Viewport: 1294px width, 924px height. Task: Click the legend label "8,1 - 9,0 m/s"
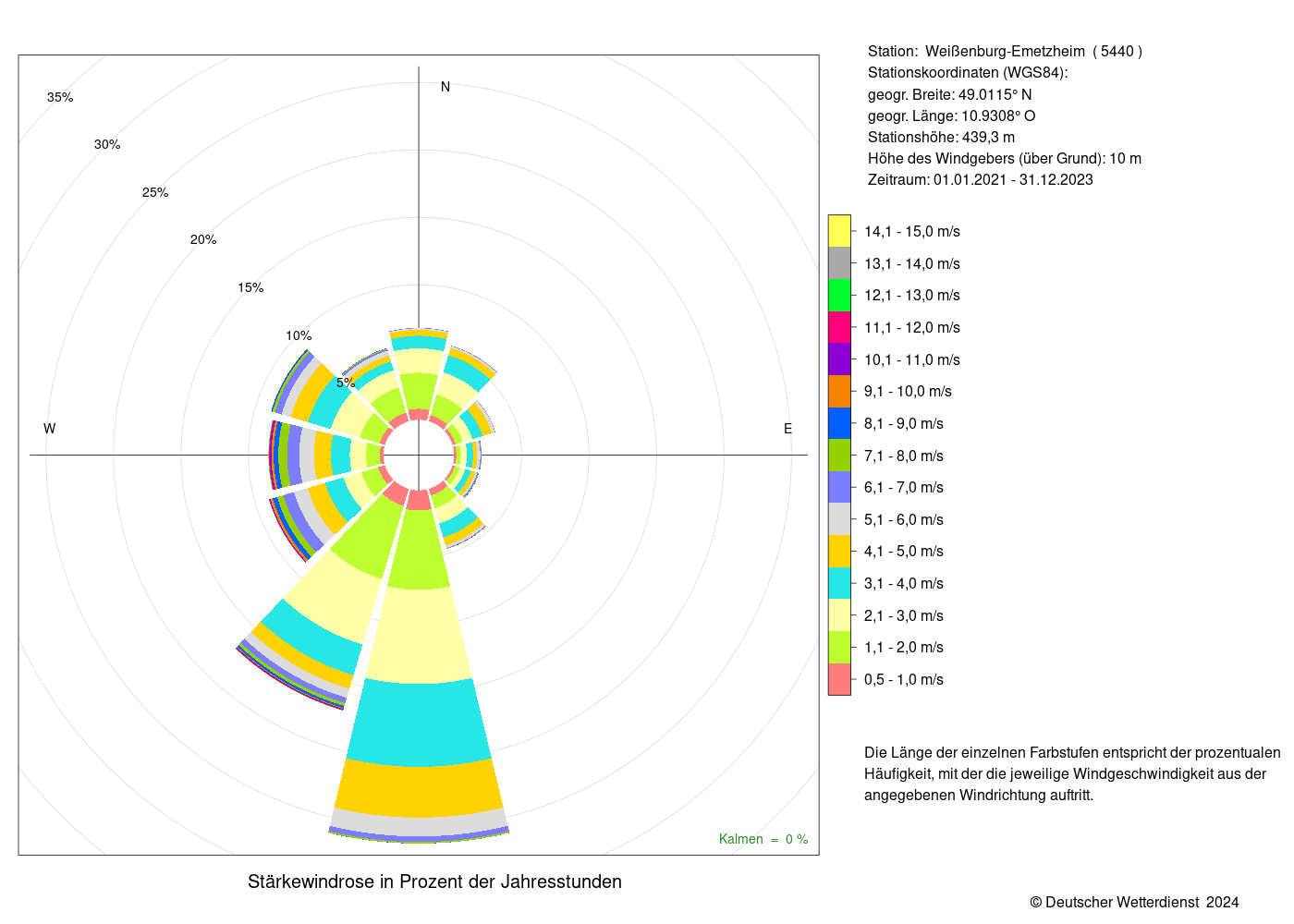click(x=904, y=424)
